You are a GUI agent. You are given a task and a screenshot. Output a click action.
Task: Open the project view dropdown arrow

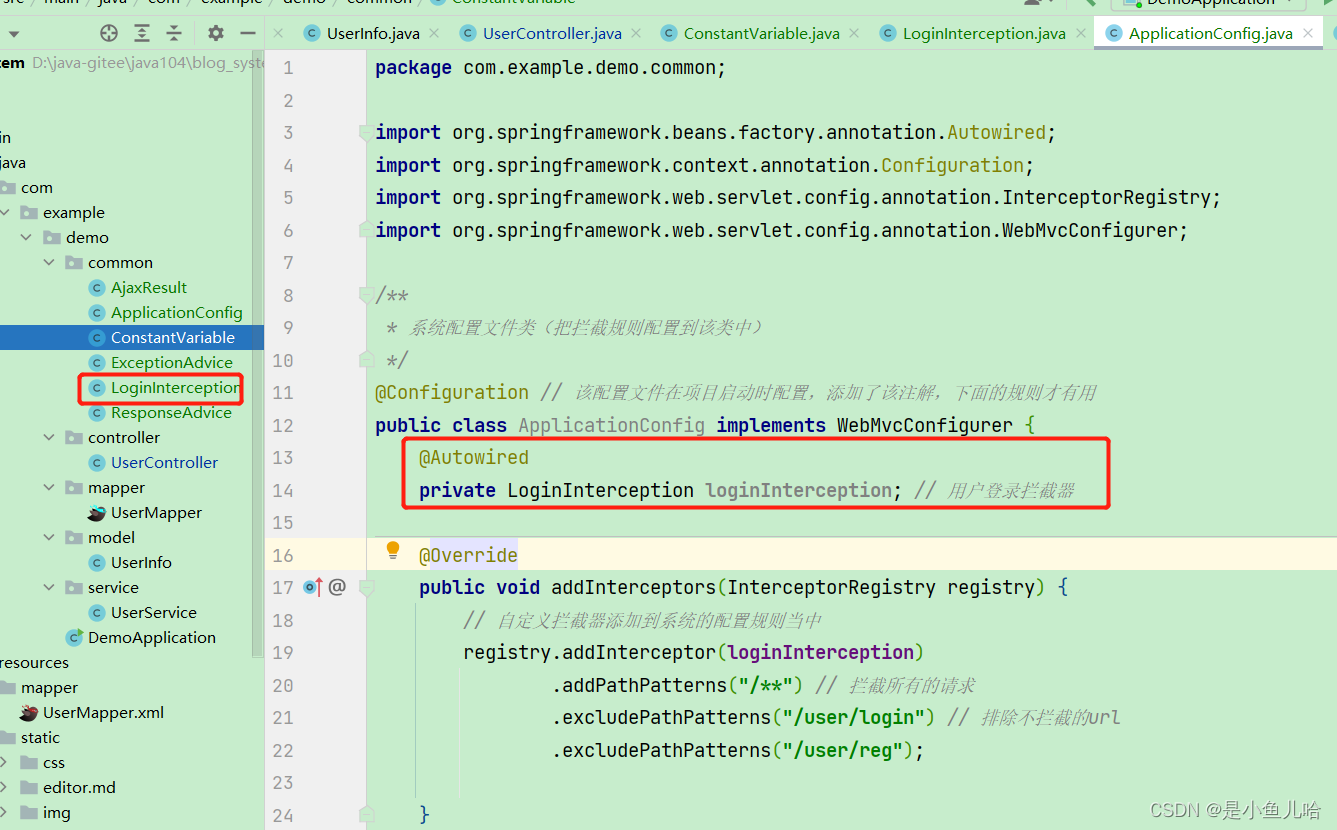tap(14, 34)
